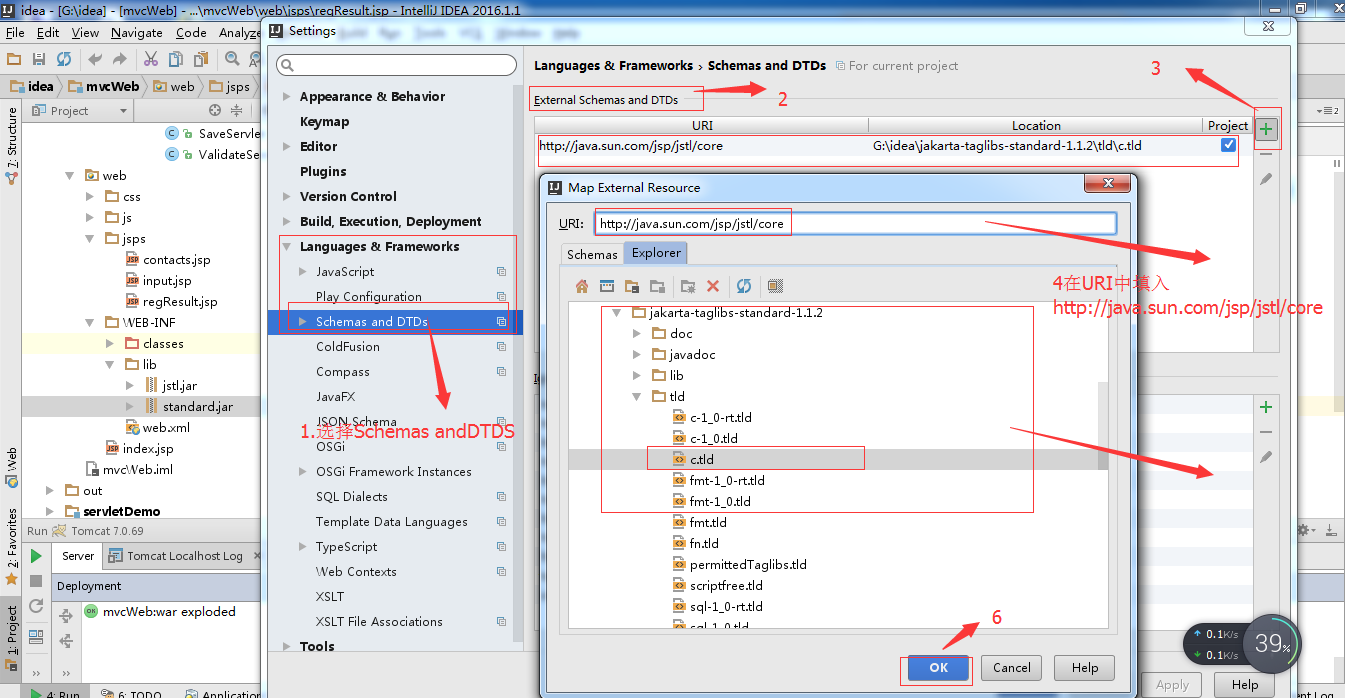This screenshot has width=1345, height=698.
Task: Click Help in Map External Resource dialog
Action: click(1085, 668)
